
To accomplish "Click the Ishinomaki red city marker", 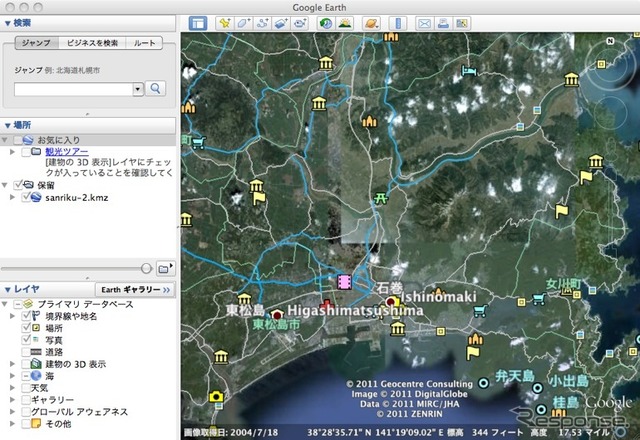I will [x=391, y=302].
